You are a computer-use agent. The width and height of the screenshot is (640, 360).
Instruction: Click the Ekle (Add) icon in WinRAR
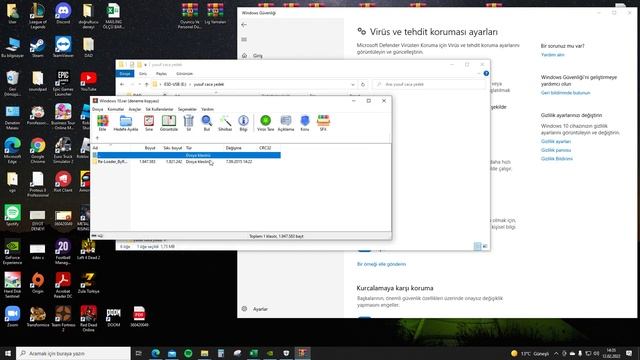(x=102, y=122)
